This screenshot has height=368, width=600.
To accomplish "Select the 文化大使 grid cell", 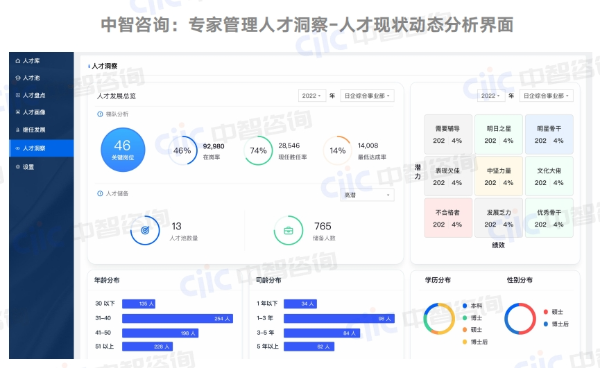I will (x=549, y=176).
